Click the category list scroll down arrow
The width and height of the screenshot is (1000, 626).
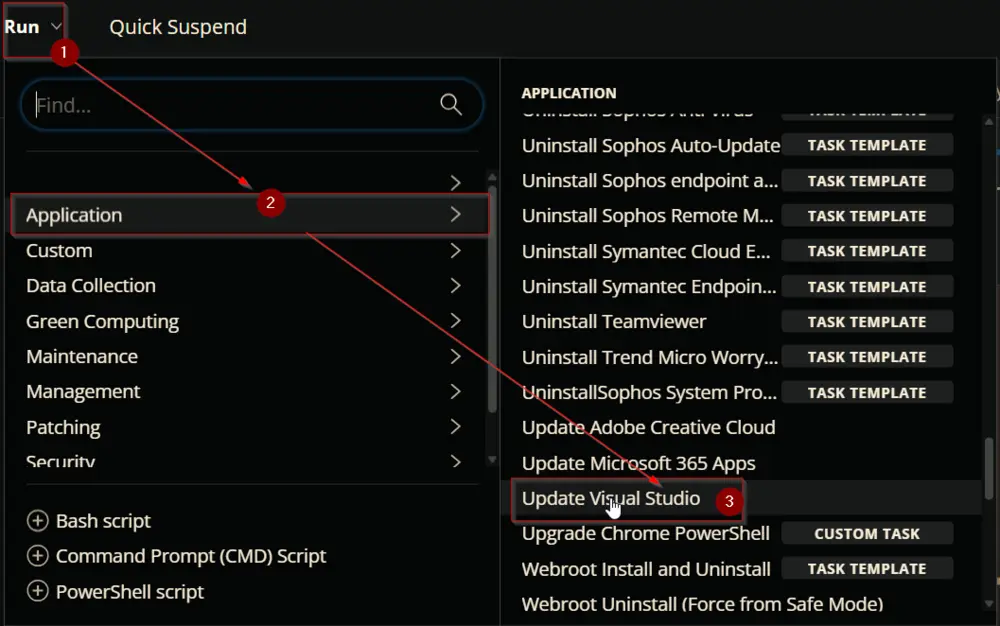[x=492, y=460]
